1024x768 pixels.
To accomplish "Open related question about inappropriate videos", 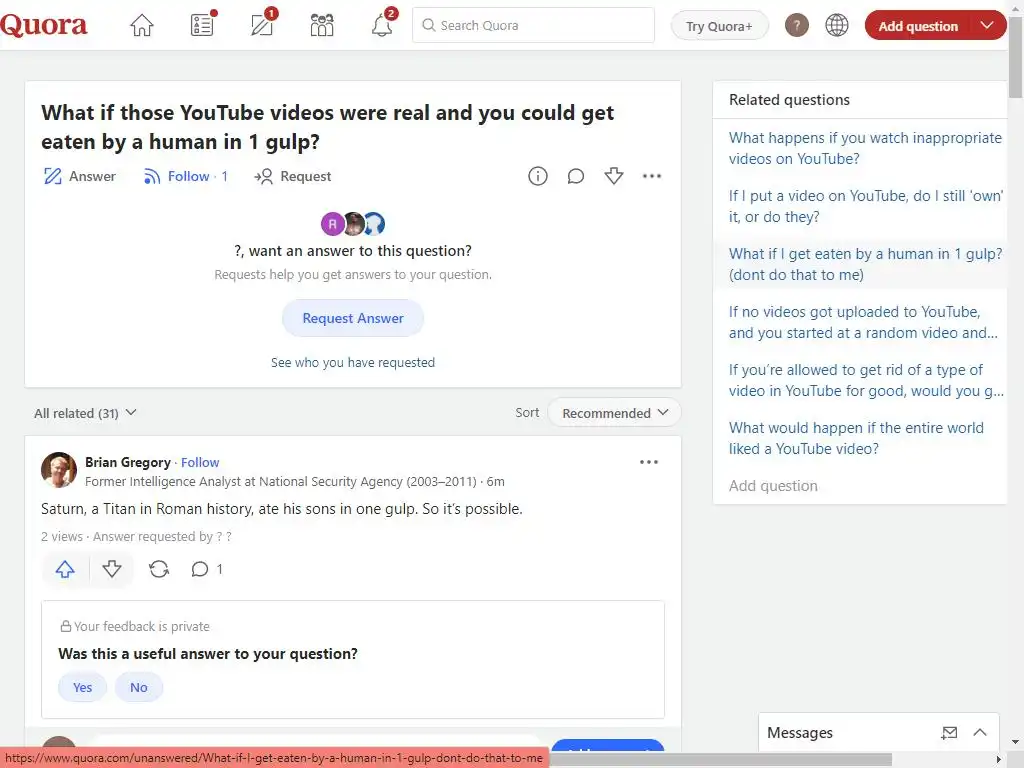I will point(865,148).
